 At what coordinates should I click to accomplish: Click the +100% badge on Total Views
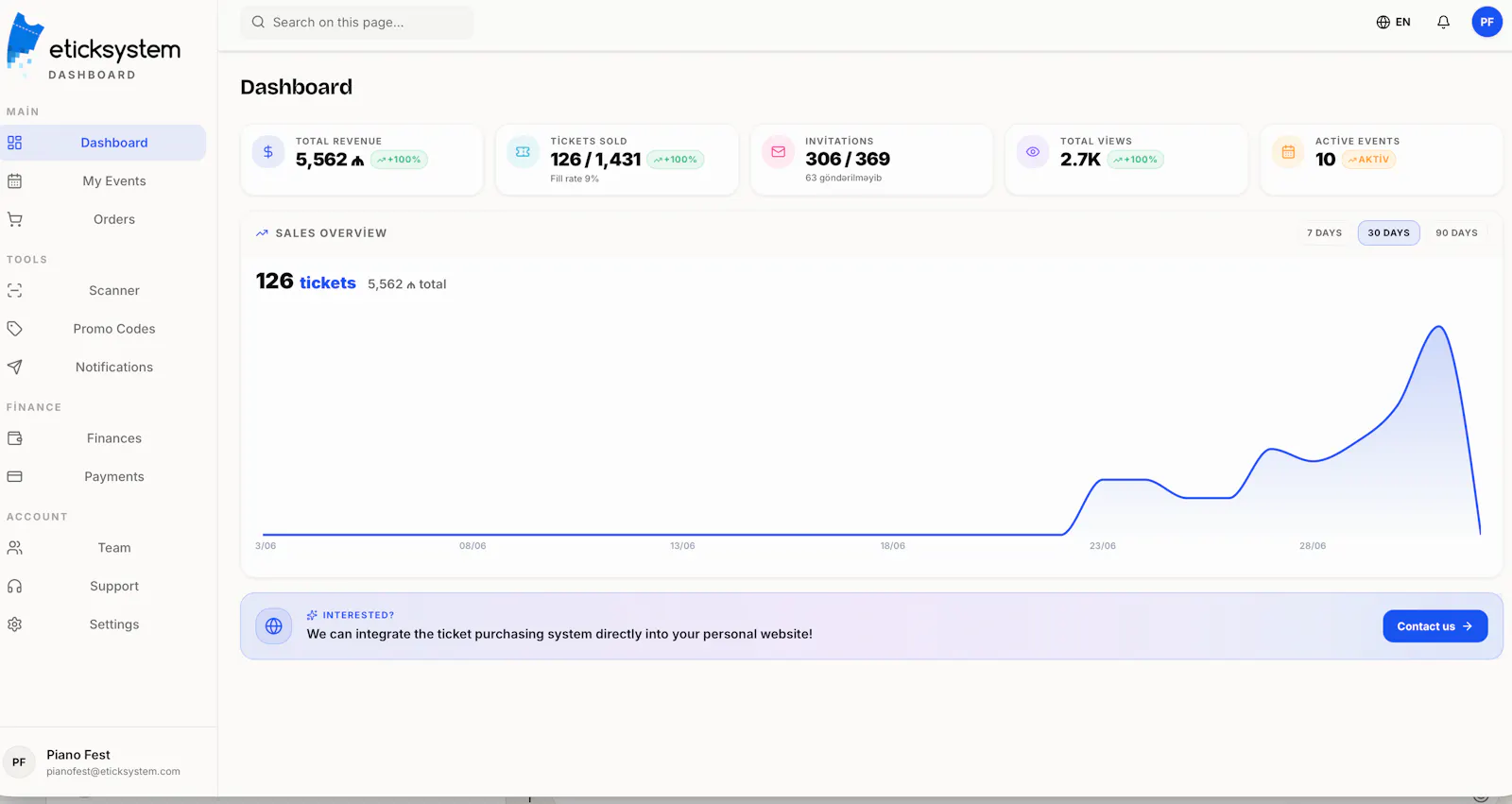1135,160
